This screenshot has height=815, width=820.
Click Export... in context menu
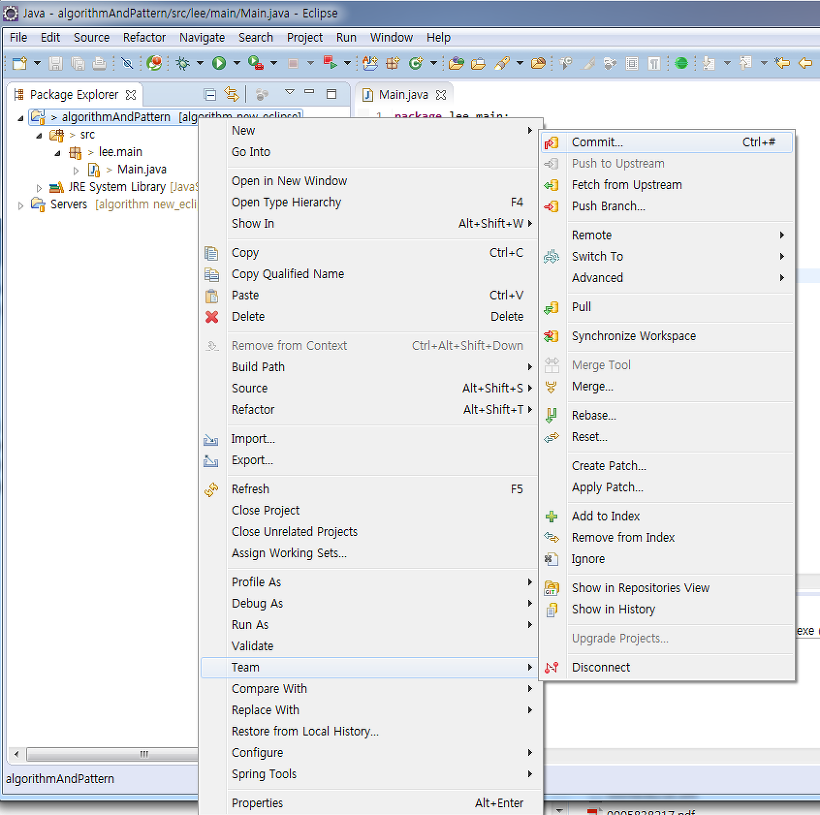tap(369, 460)
